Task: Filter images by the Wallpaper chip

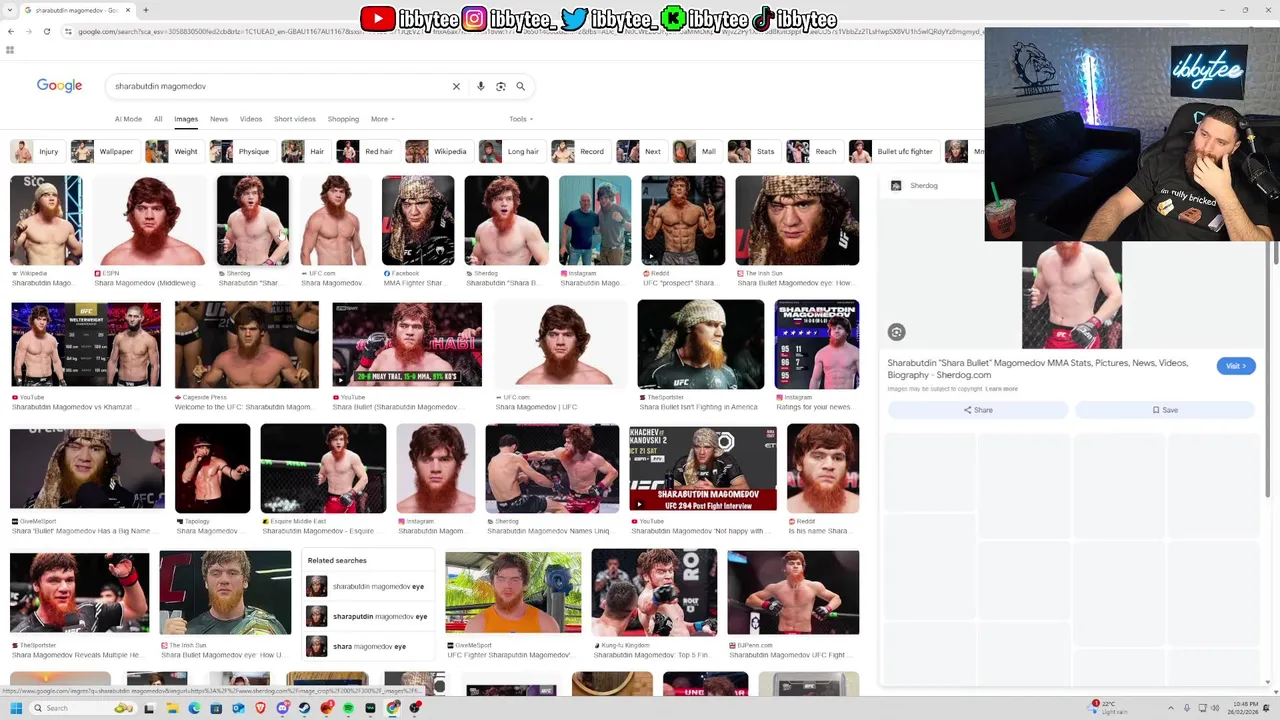Action: 103,151
